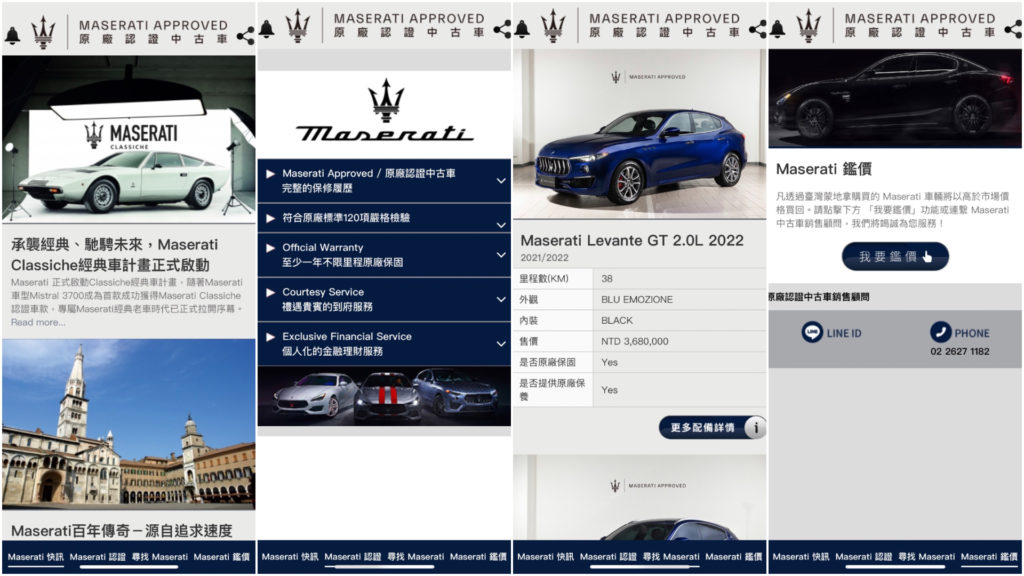Image resolution: width=1024 pixels, height=576 pixels.
Task: Open the white Maserati Classiche car photo
Action: point(129,139)
